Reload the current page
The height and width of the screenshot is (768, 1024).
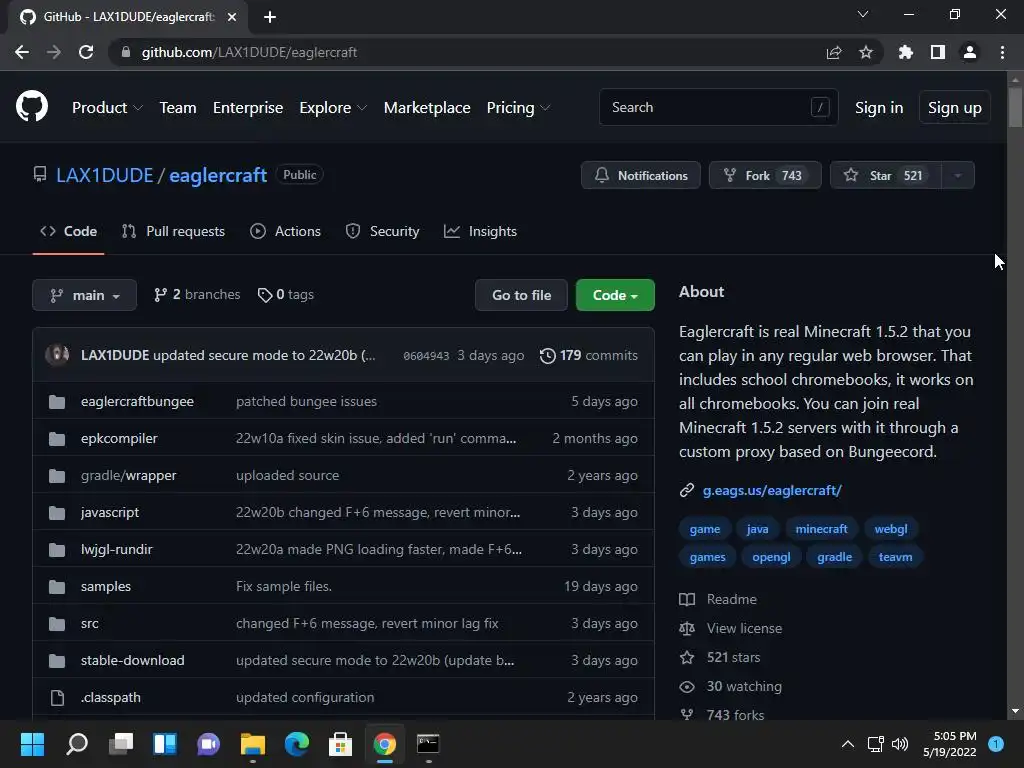click(x=86, y=52)
